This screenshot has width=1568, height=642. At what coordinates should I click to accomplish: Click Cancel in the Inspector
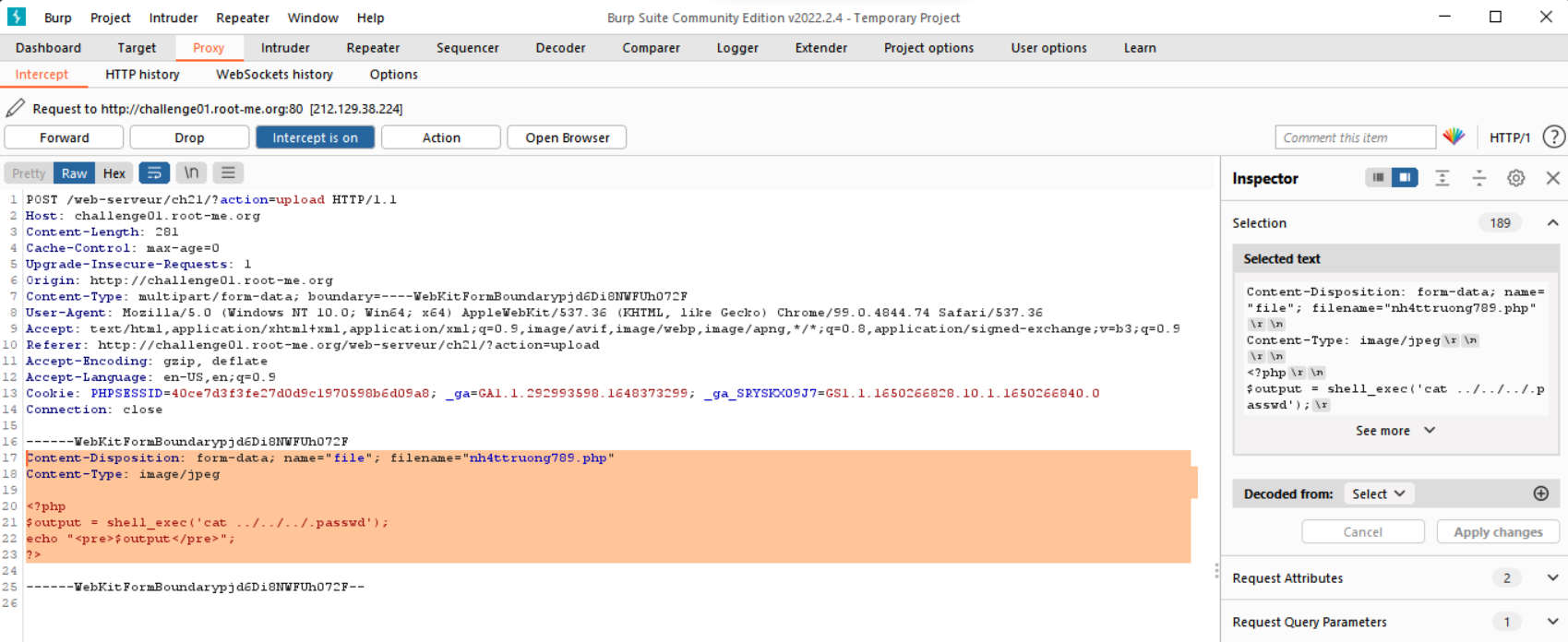click(1363, 531)
